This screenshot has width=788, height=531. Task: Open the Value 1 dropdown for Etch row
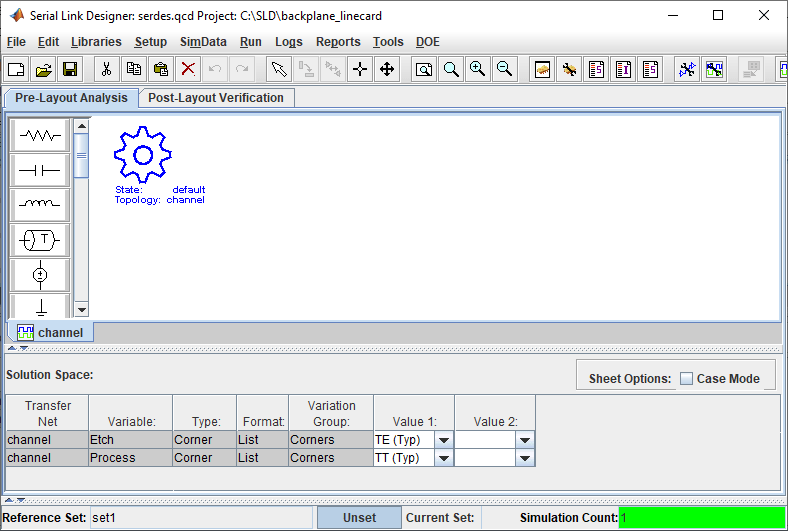pyautogui.click(x=444, y=440)
